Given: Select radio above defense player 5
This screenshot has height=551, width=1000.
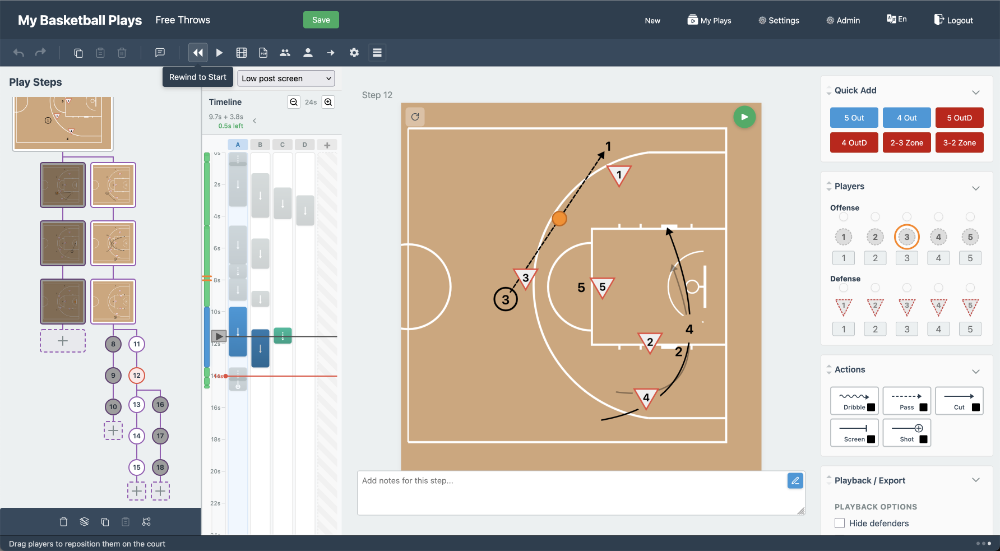Looking at the screenshot, I should click(x=970, y=288).
